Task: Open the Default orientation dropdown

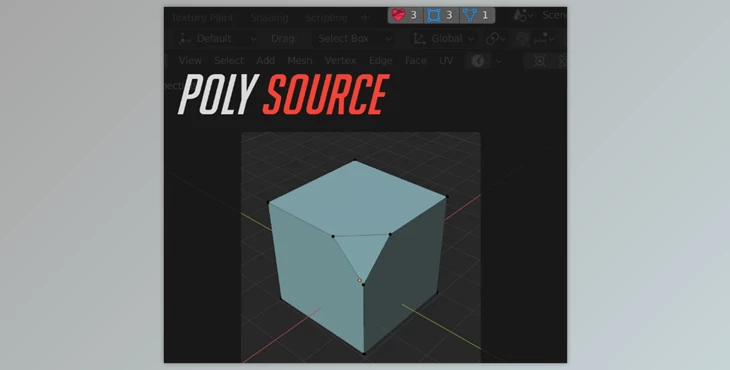Action: click(x=217, y=39)
